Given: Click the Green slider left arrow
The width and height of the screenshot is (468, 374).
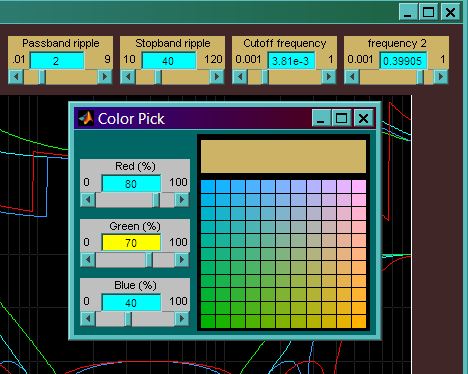Looking at the screenshot, I should pos(88,260).
